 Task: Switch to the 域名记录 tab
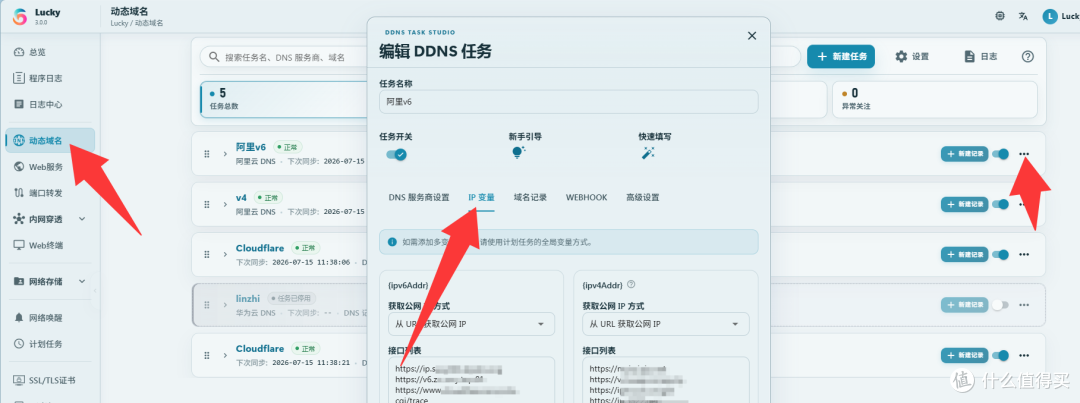[530, 198]
